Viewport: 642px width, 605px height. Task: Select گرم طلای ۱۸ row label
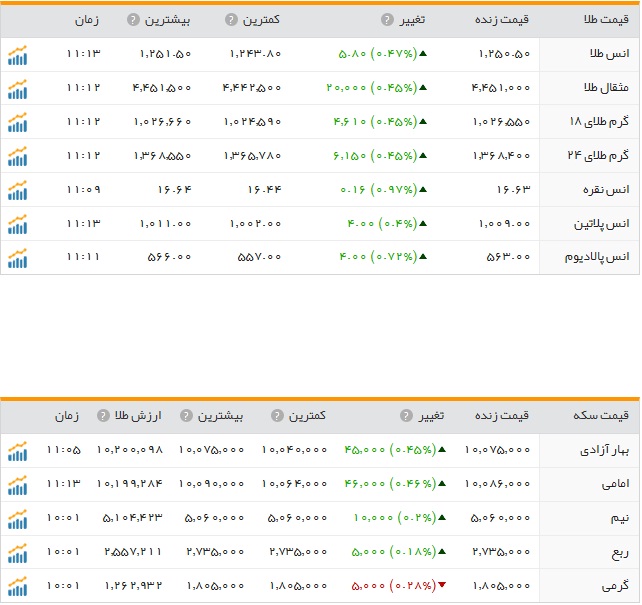pos(599,122)
